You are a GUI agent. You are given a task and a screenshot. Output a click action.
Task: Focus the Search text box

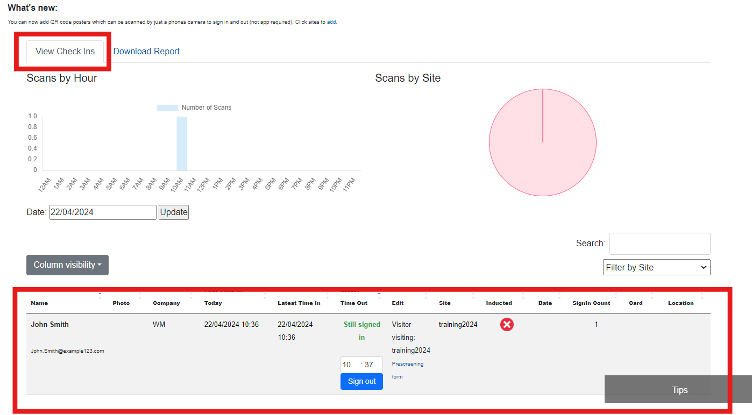point(659,243)
